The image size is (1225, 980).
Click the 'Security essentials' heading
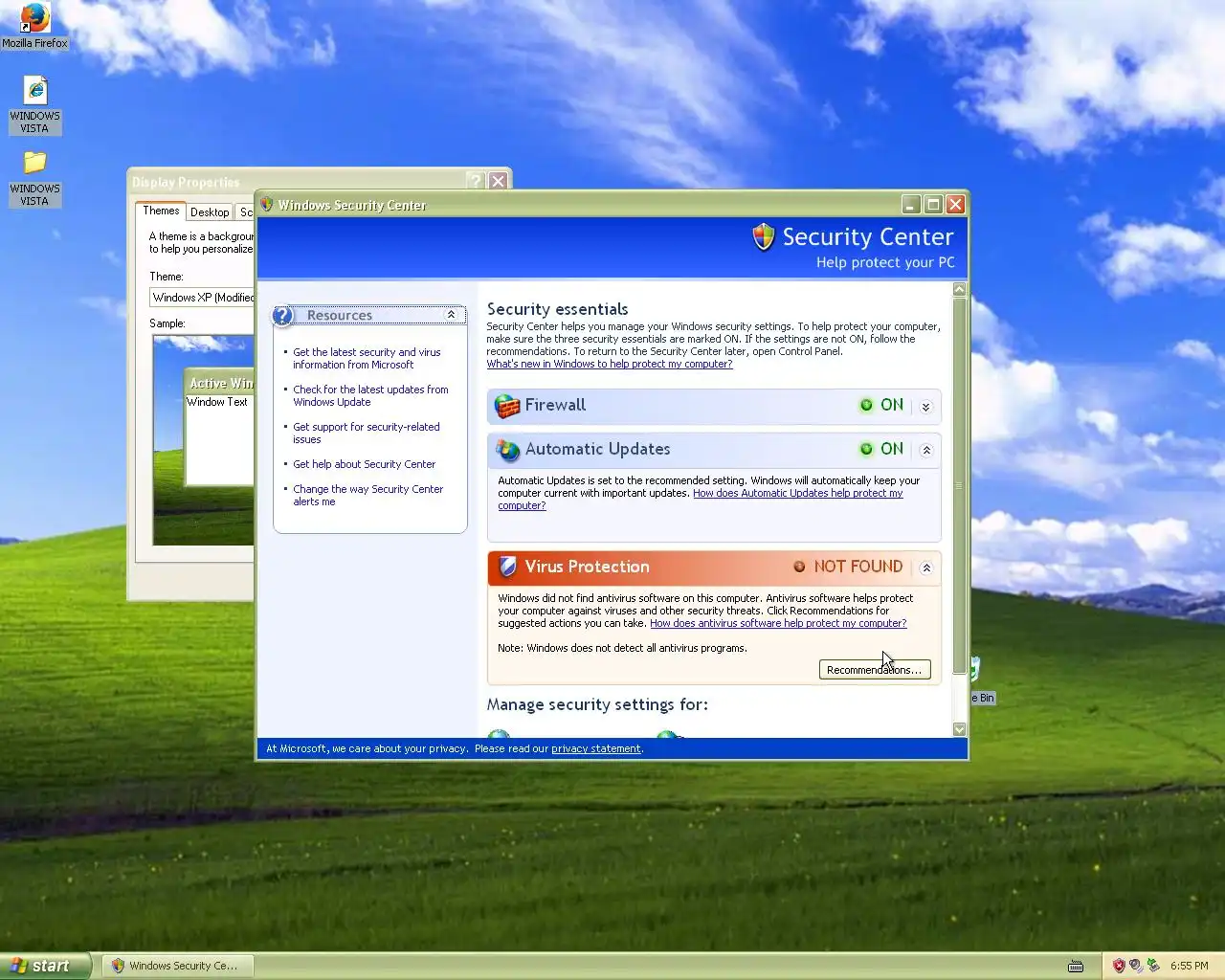click(557, 309)
